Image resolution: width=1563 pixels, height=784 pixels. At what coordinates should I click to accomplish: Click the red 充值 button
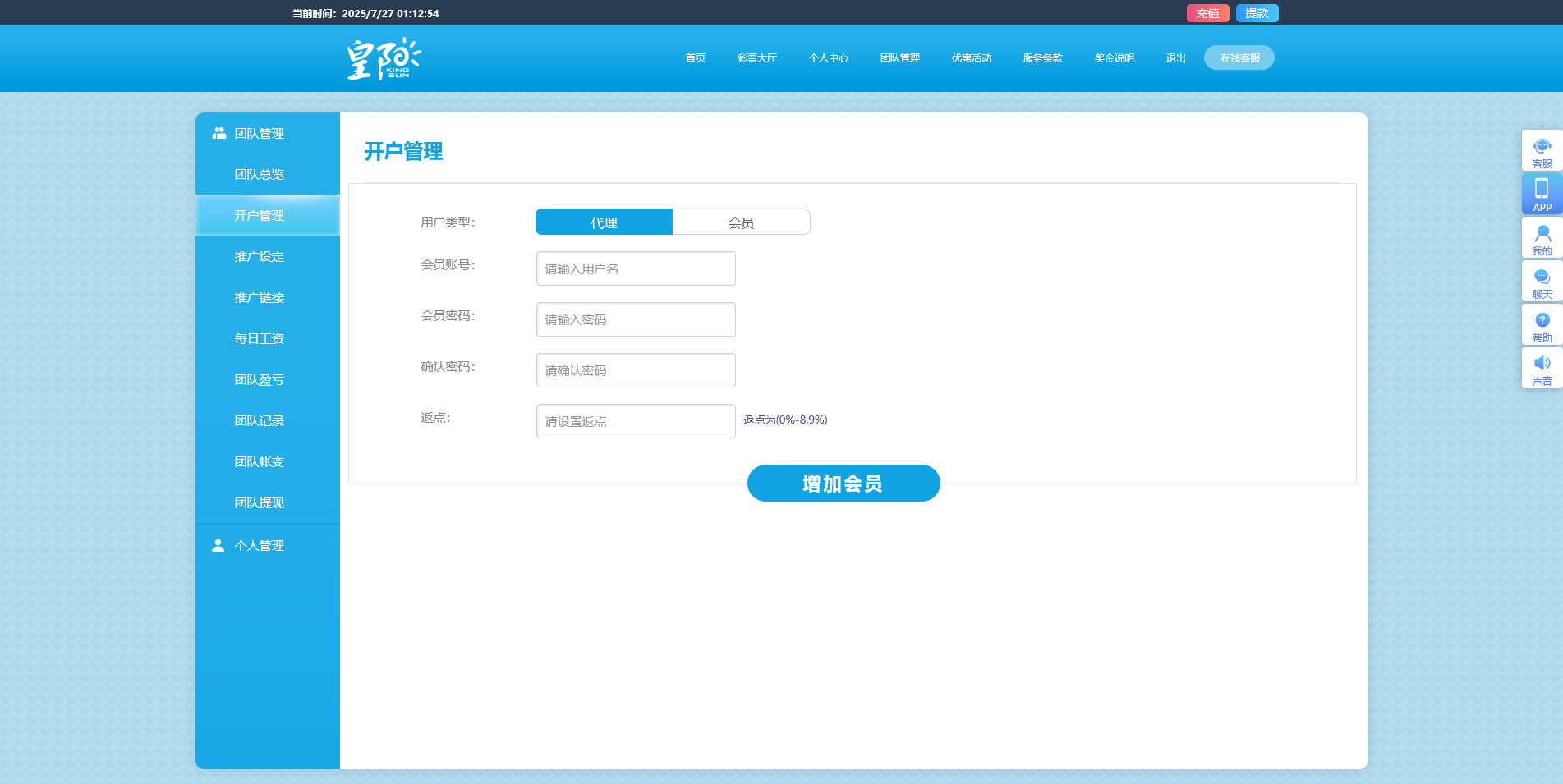coord(1207,13)
